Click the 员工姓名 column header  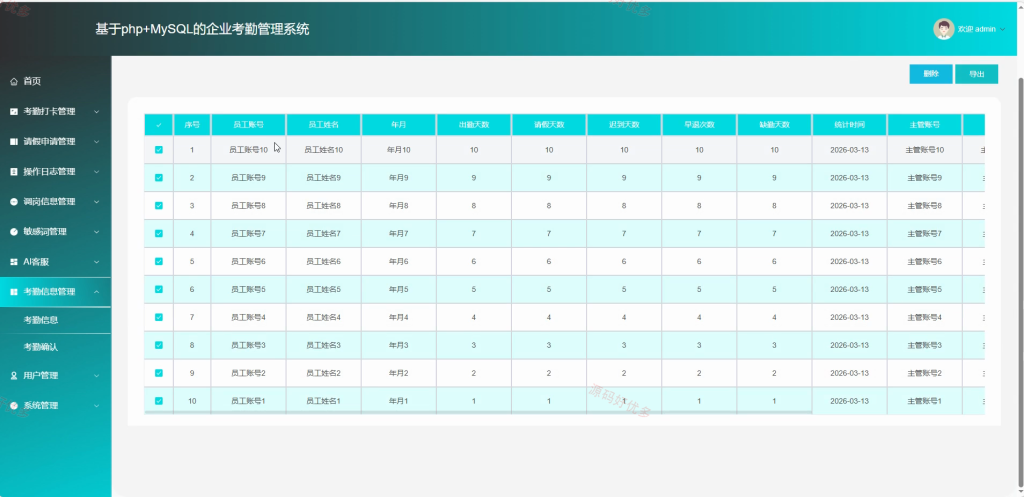tap(323, 125)
